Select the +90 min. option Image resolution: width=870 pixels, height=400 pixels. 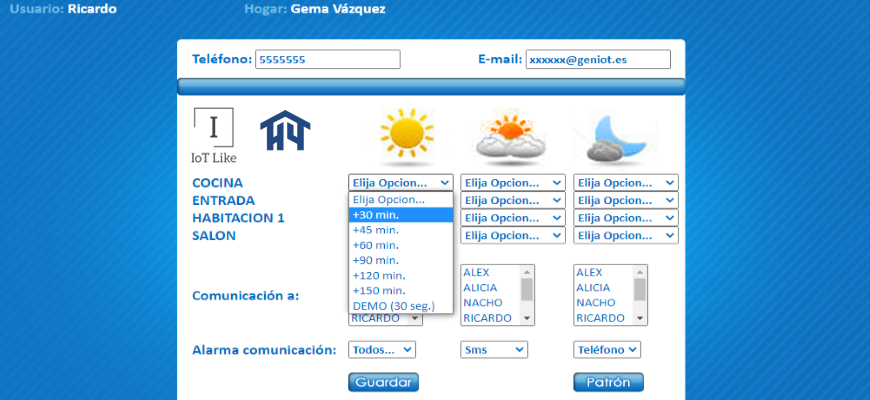pos(401,260)
